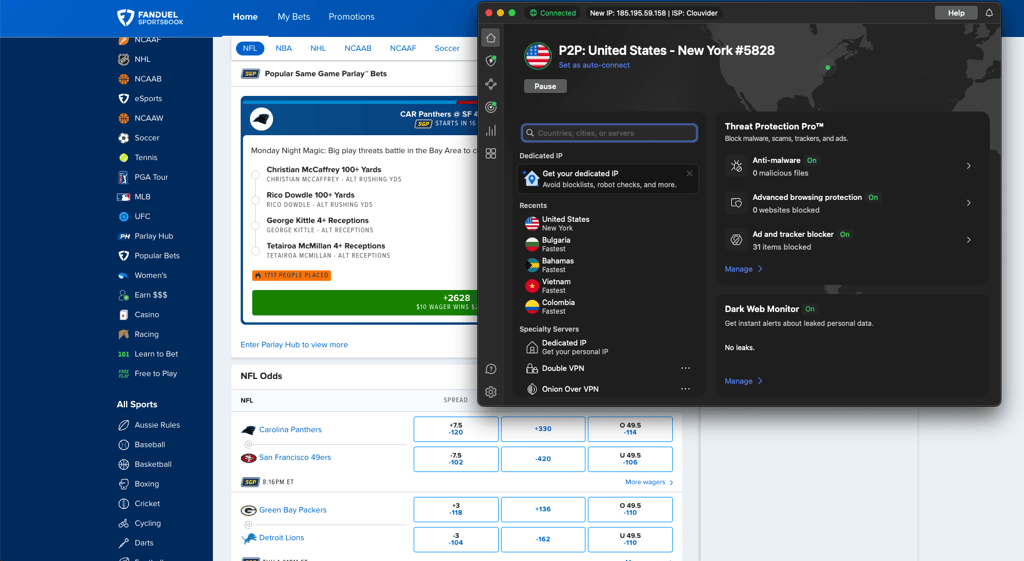1024x561 pixels.
Task: Select Rico Dowdle 100+ Yards radio
Action: click(x=255, y=200)
